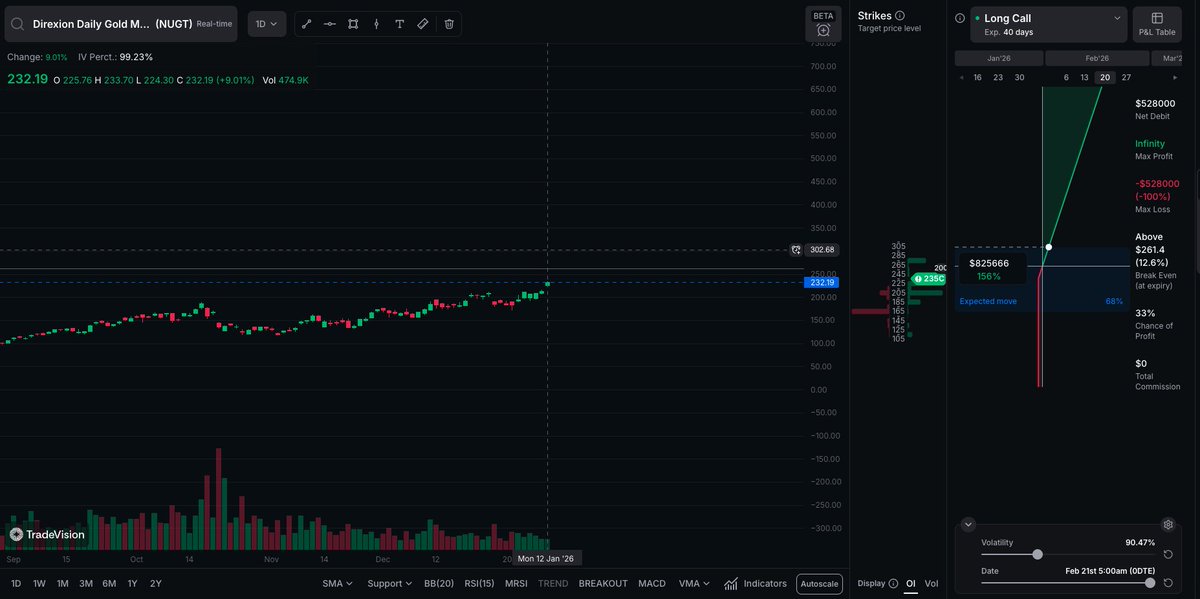The image size is (1200, 599).
Task: Choose expiration date 16
Action: point(977,77)
